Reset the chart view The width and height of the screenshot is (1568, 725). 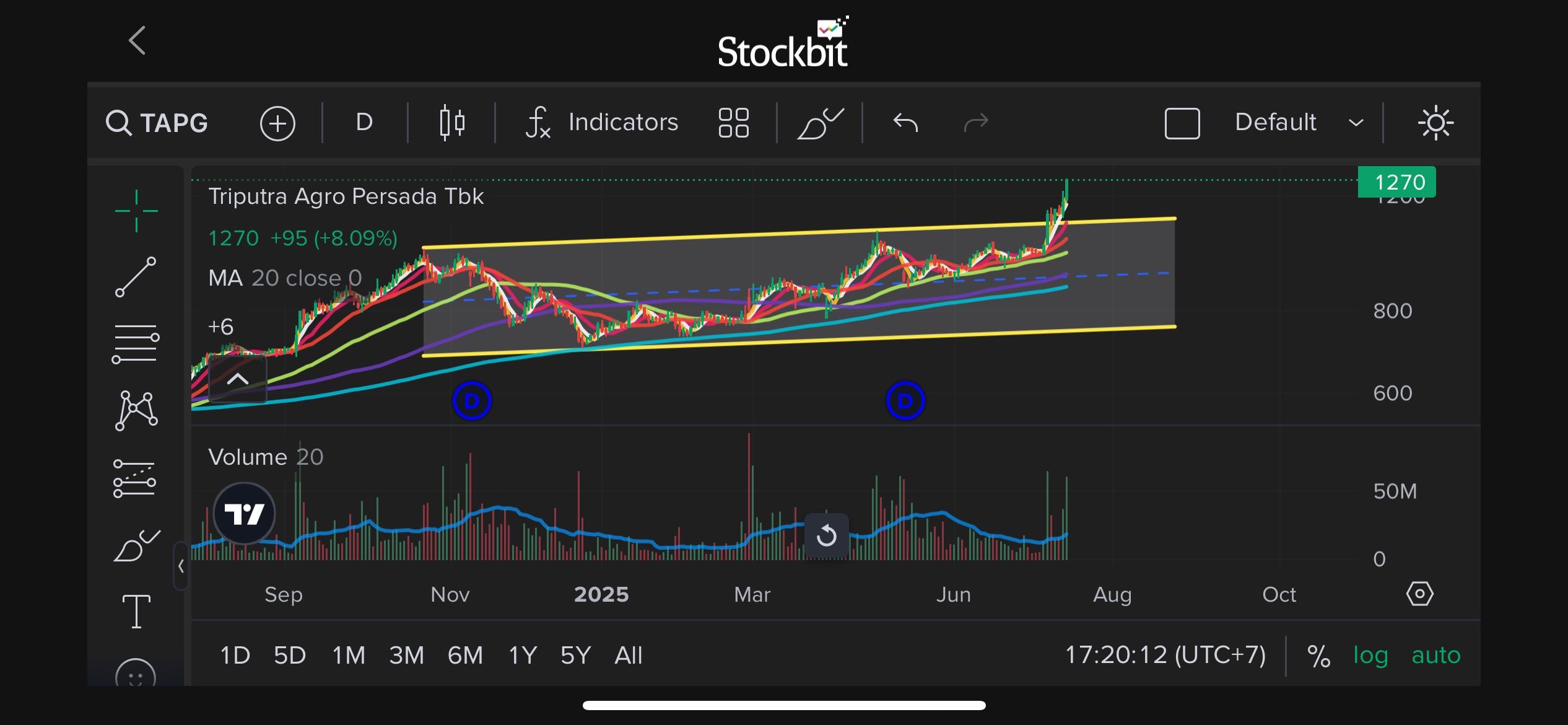[x=827, y=535]
